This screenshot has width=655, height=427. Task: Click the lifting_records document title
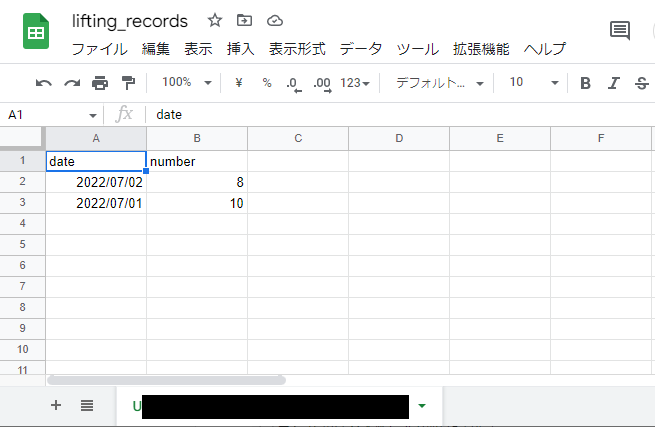(129, 21)
